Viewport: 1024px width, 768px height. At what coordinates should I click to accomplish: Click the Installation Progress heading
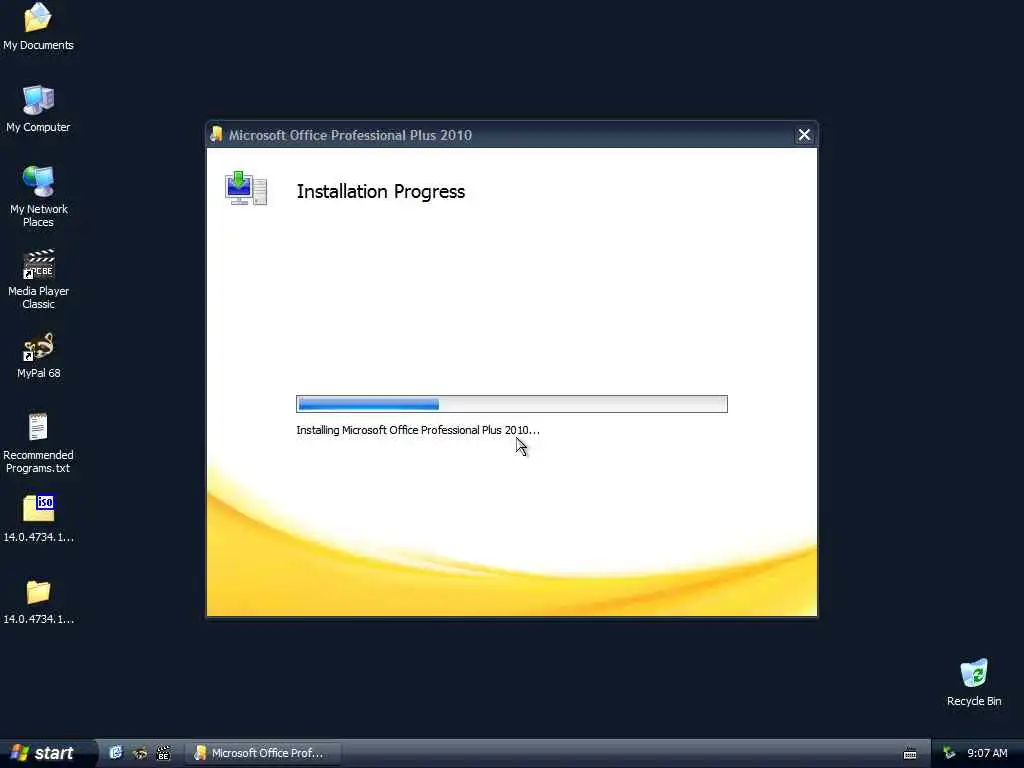pos(381,191)
